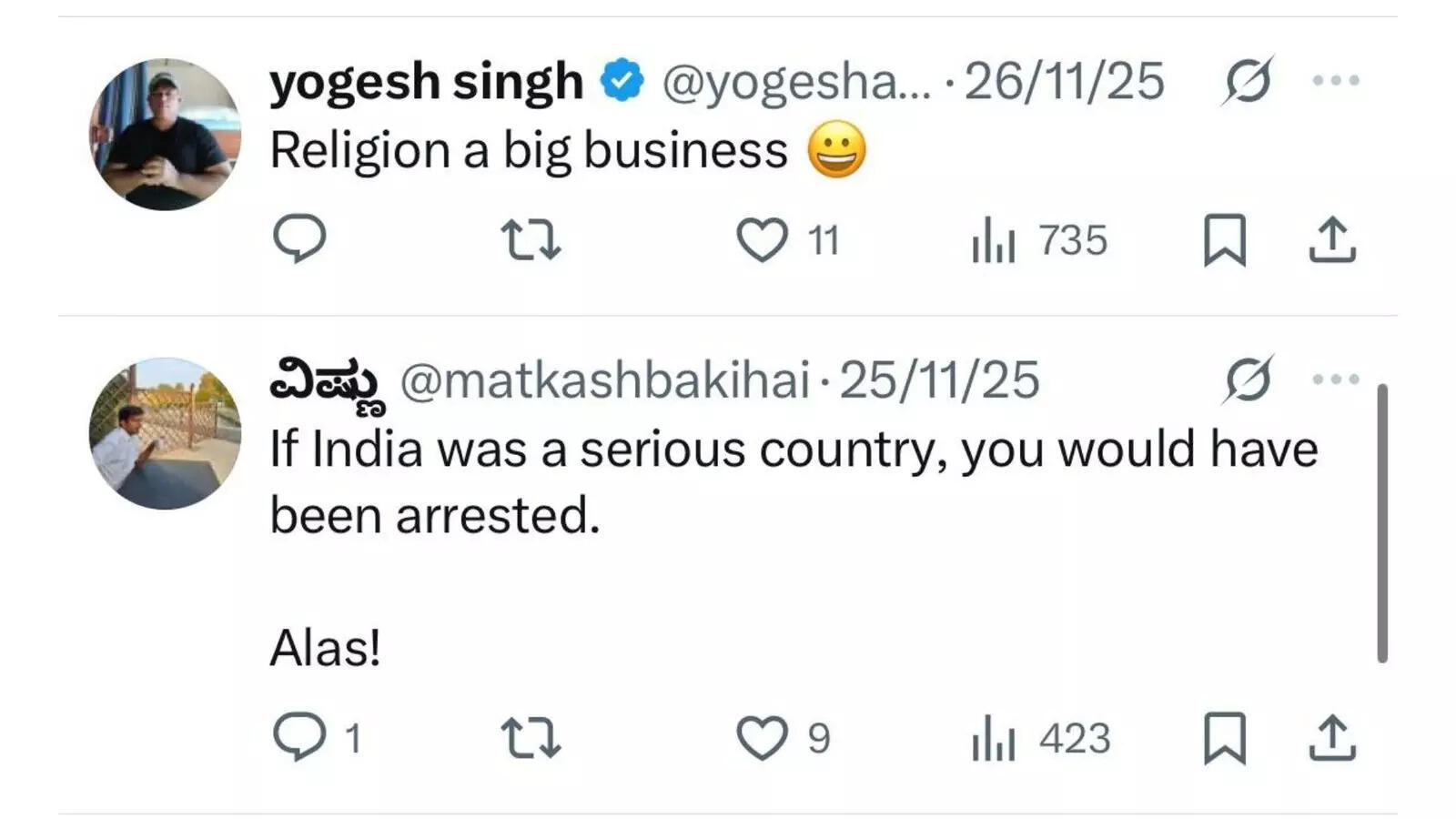This screenshot has height=819, width=1456.
Task: Reply to yogesh singh's tweet
Action: tap(299, 238)
